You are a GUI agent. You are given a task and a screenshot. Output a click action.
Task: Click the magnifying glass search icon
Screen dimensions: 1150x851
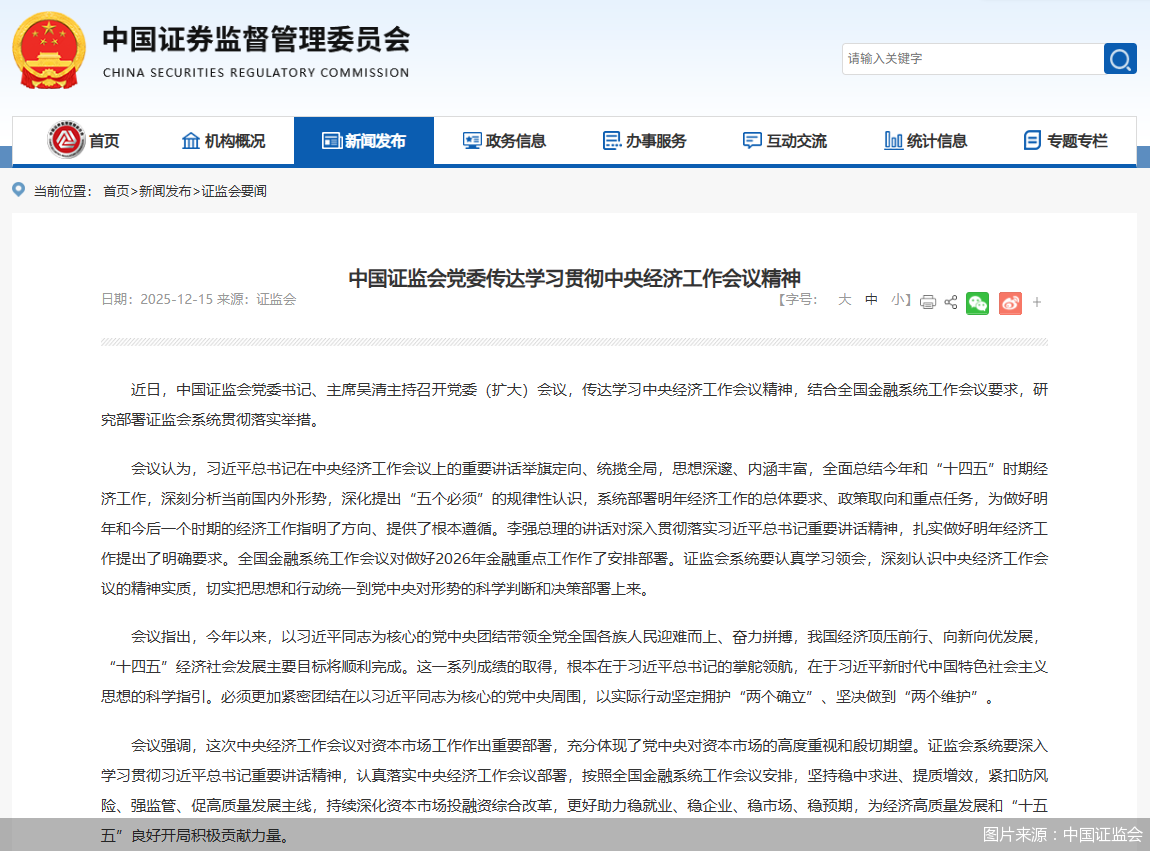coord(1120,58)
